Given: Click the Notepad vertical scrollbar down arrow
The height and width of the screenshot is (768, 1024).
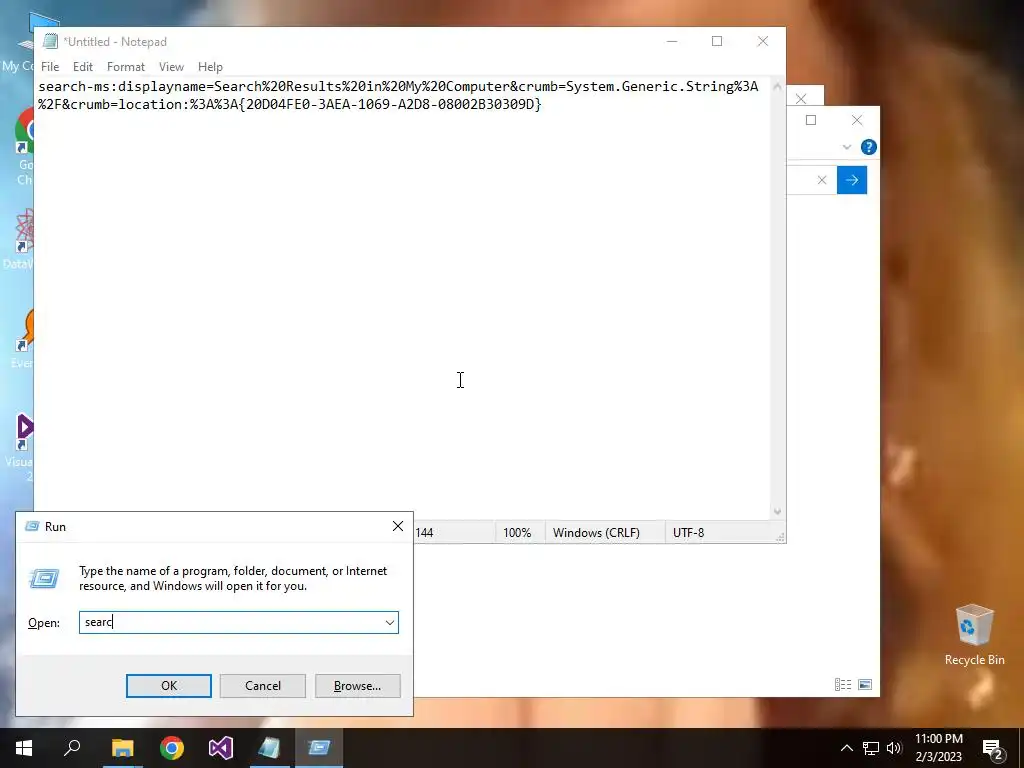Looking at the screenshot, I should click(777, 511).
